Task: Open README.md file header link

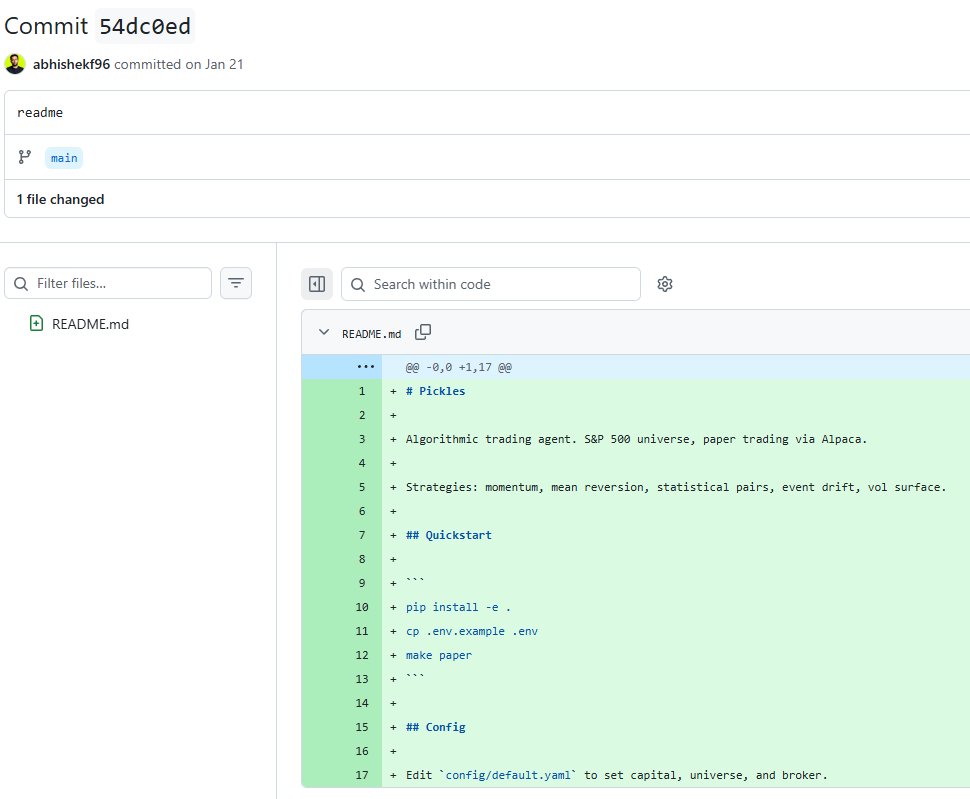Action: tap(371, 334)
